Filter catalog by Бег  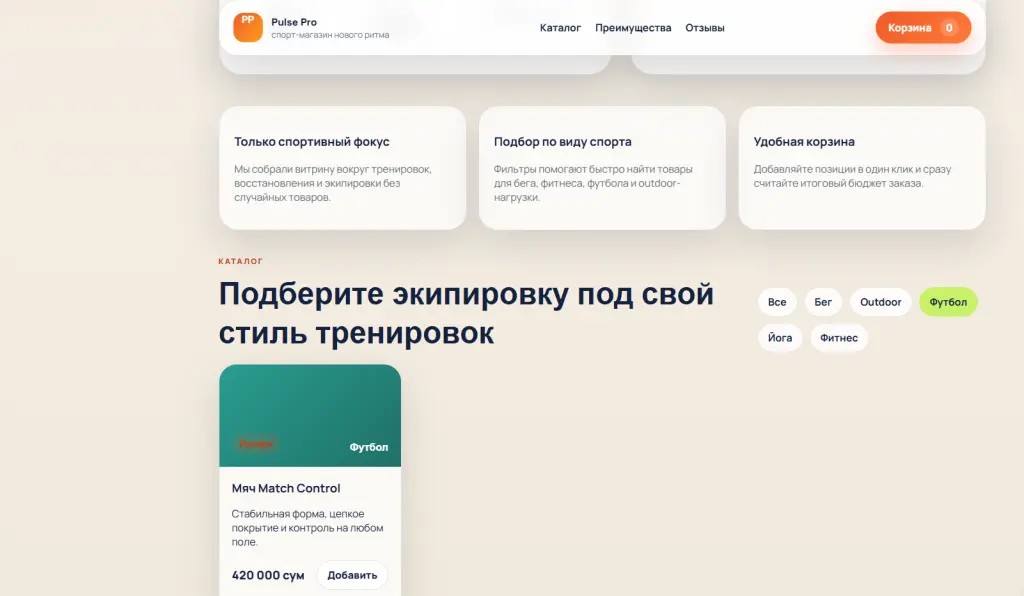tap(823, 302)
